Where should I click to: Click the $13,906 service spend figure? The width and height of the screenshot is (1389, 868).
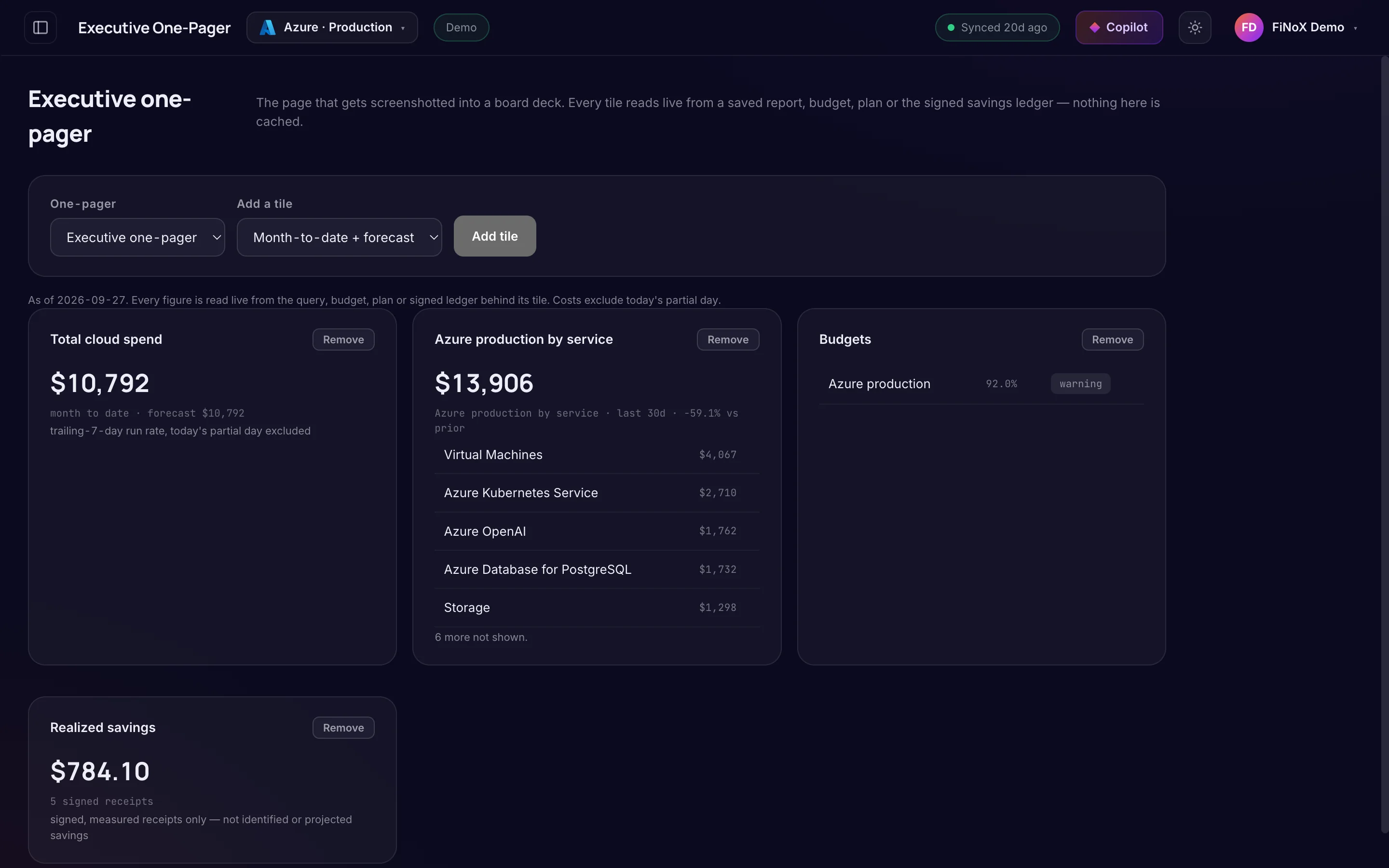click(484, 383)
